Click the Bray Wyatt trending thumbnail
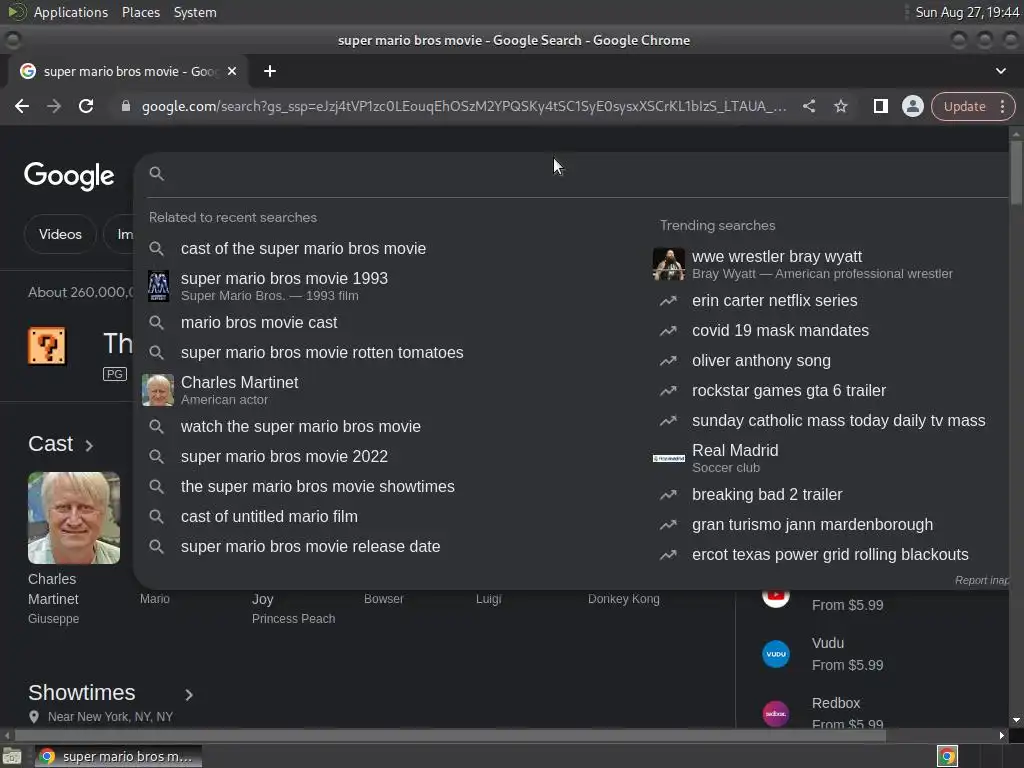The width and height of the screenshot is (1024, 768). (669, 264)
